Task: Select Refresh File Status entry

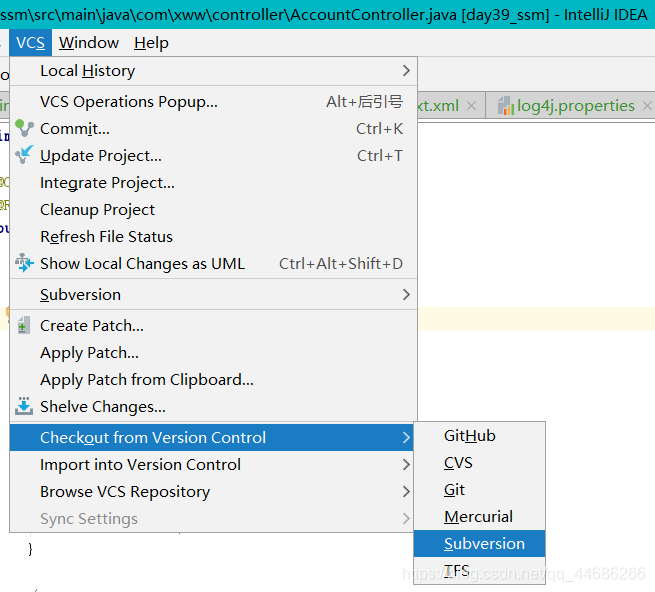Action: (213, 236)
